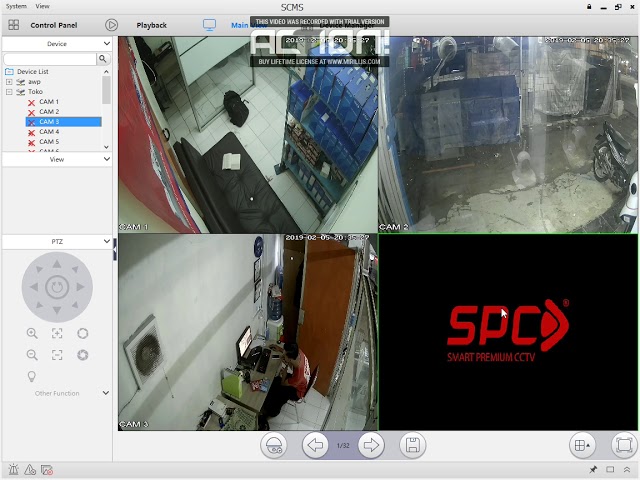Image resolution: width=640 pixels, height=480 pixels.
Task: Select CAM 1 in device tree
Action: tap(49, 102)
